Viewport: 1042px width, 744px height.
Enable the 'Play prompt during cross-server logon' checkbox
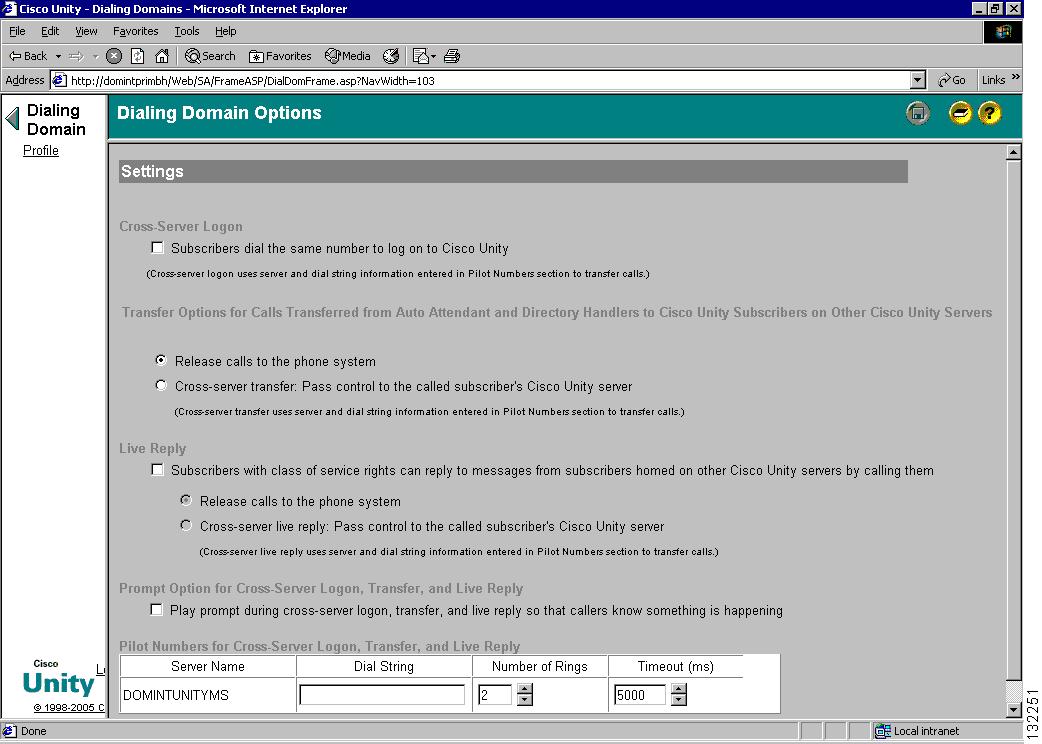(x=157, y=610)
